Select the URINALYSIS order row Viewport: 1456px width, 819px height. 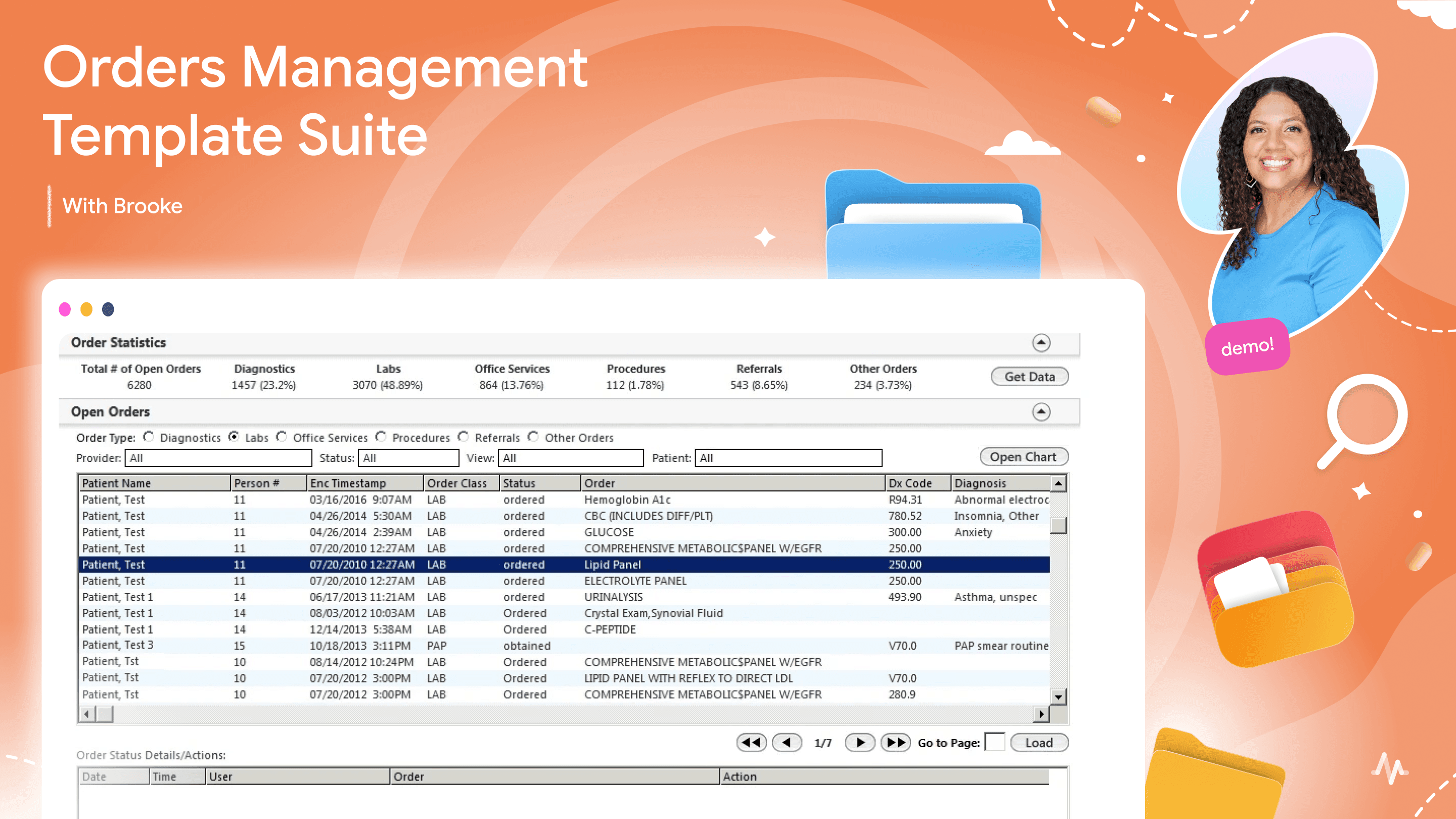pos(564,597)
